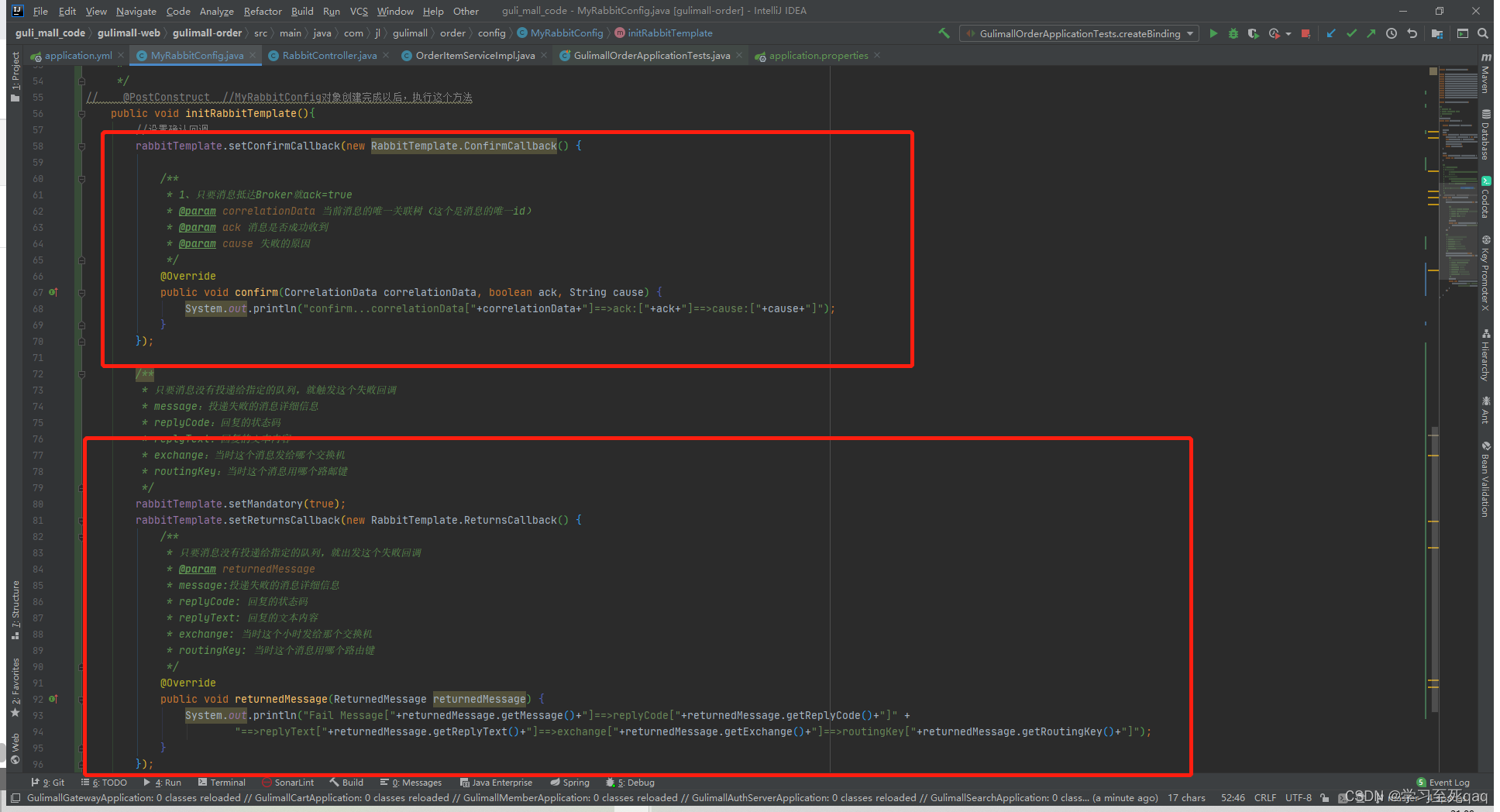Start debugging with the bug icon

[1233, 33]
